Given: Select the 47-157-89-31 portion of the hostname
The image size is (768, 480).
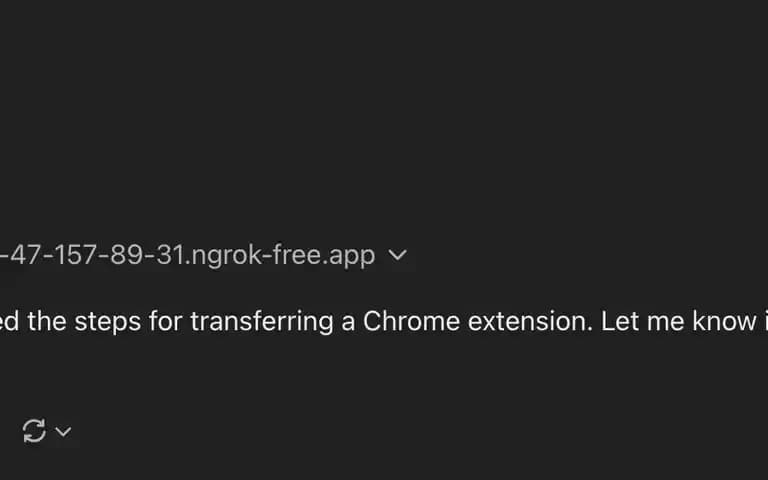Looking at the screenshot, I should (97, 255).
